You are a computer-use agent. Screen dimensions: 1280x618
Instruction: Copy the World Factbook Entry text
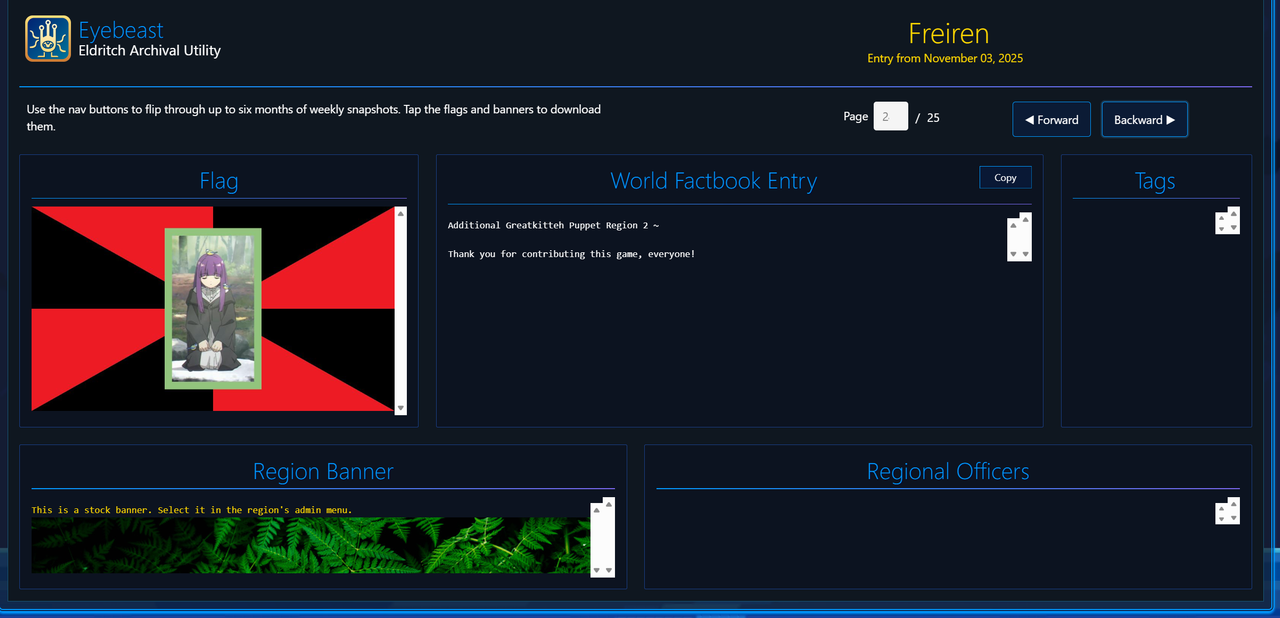coord(1005,177)
